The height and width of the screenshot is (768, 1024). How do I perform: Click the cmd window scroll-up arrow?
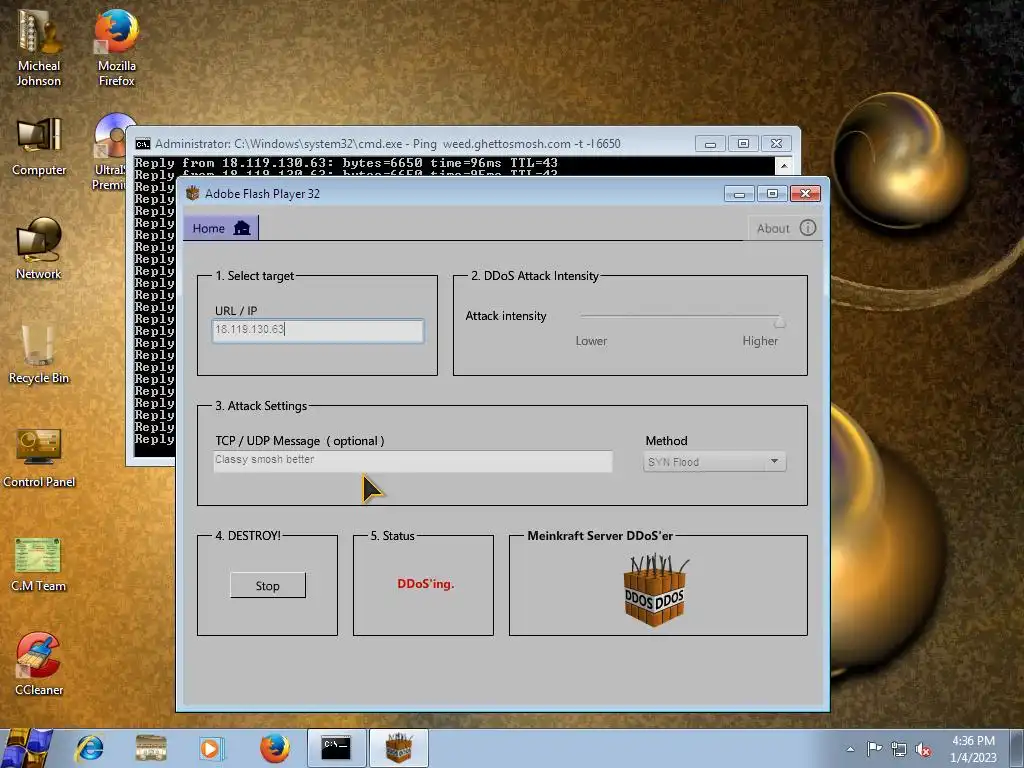click(784, 166)
